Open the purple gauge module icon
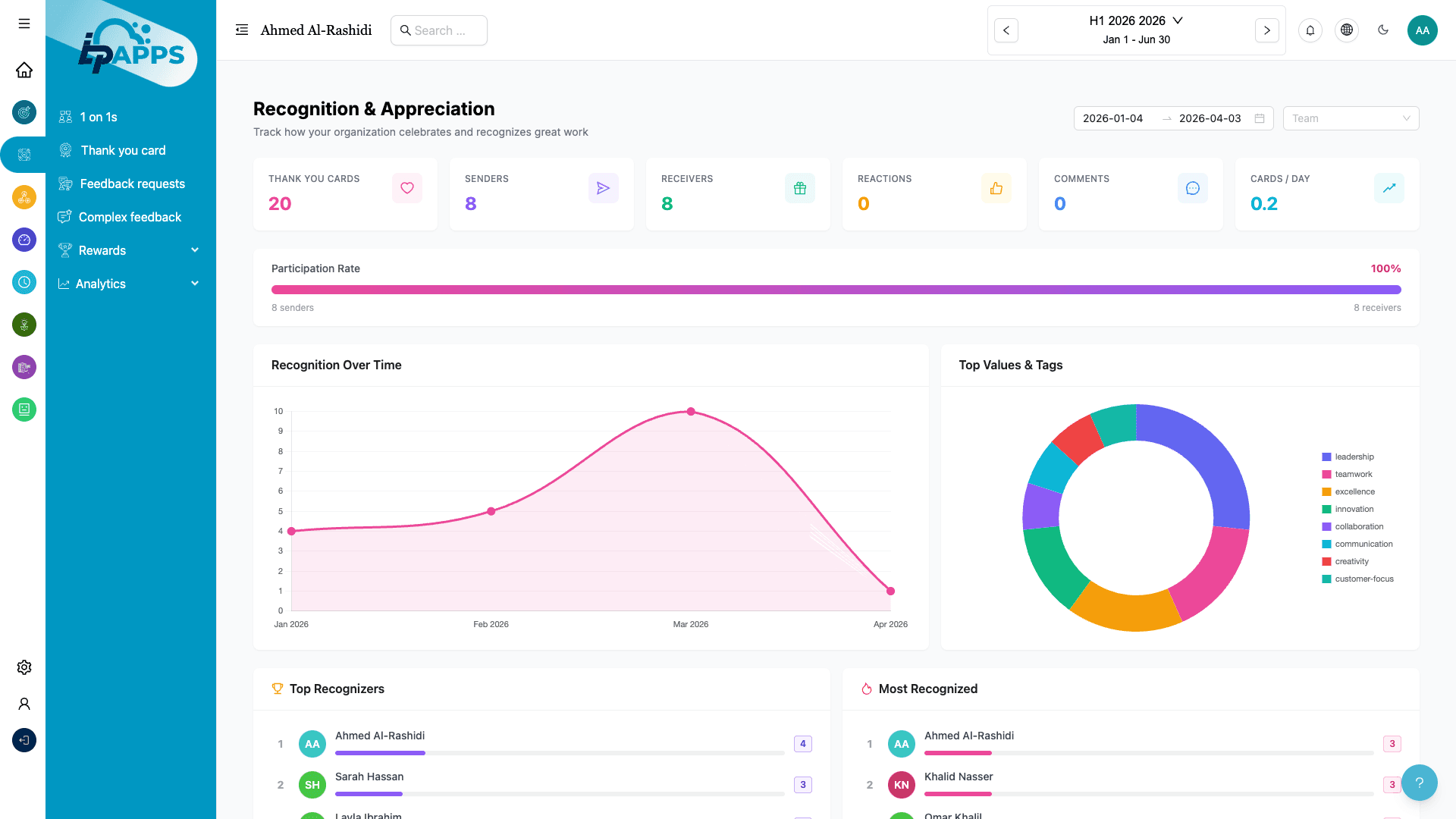 (24, 240)
